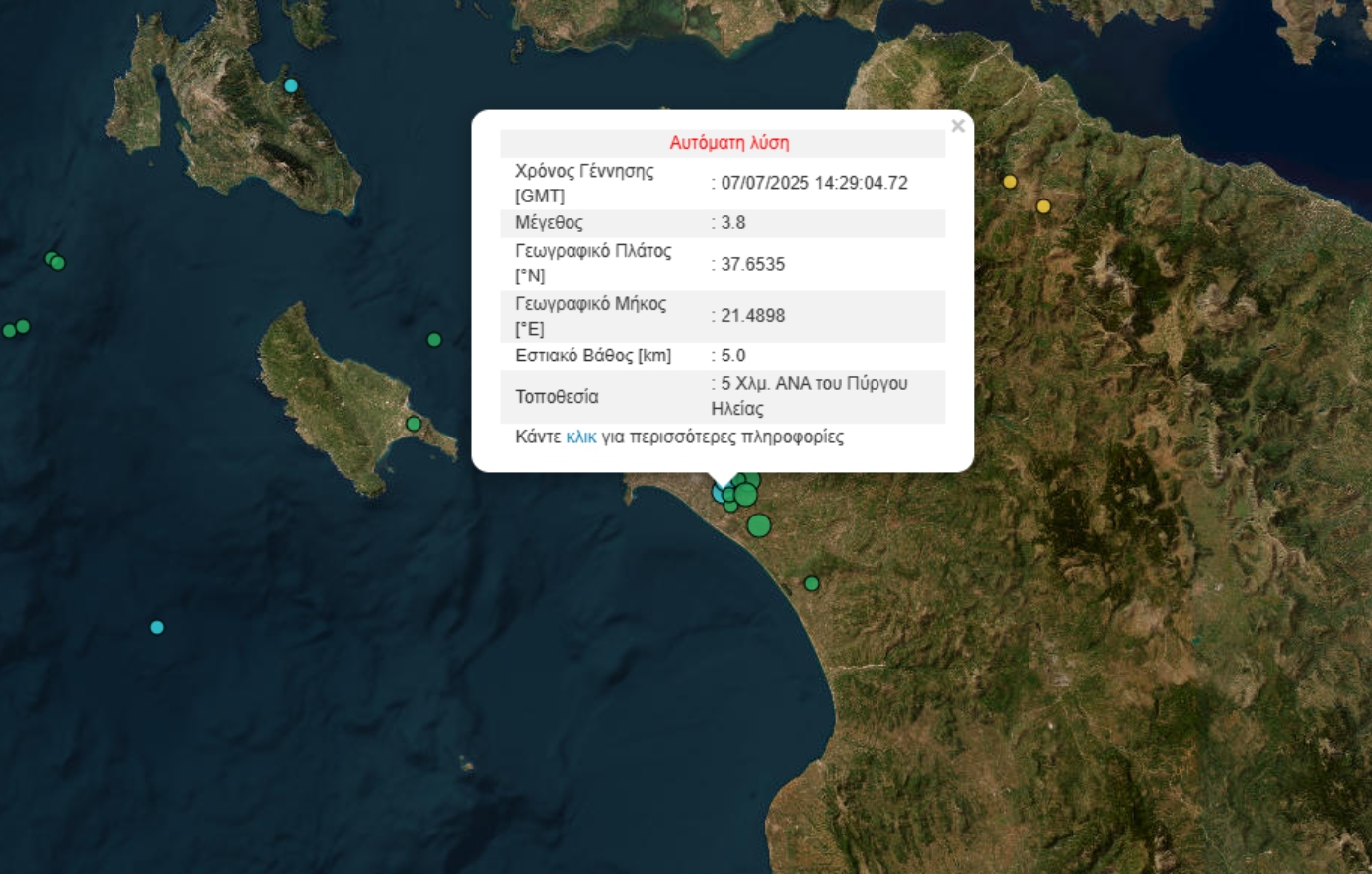
Task: Select the large green earthquake marker near Pyrgos
Action: pyautogui.click(x=757, y=526)
